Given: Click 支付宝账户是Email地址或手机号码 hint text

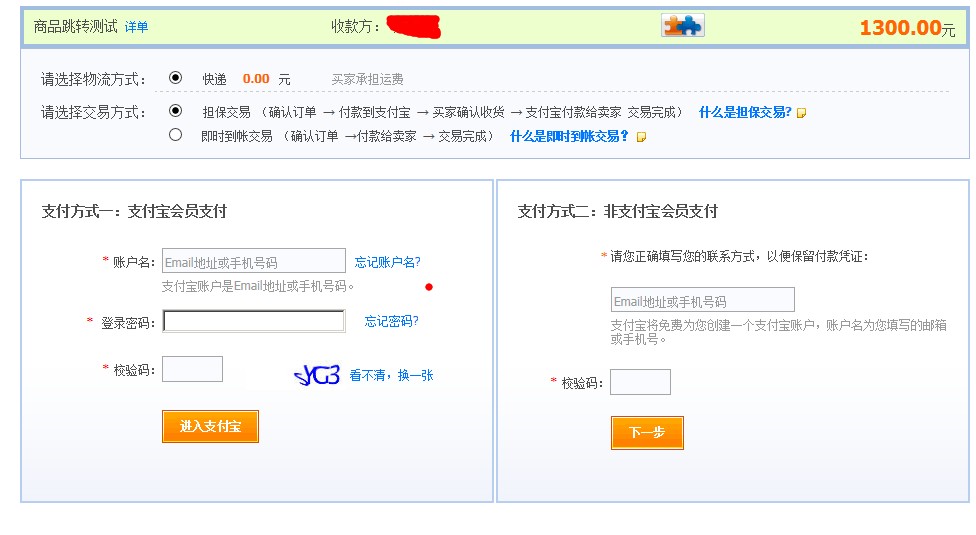Looking at the screenshot, I should tap(258, 286).
